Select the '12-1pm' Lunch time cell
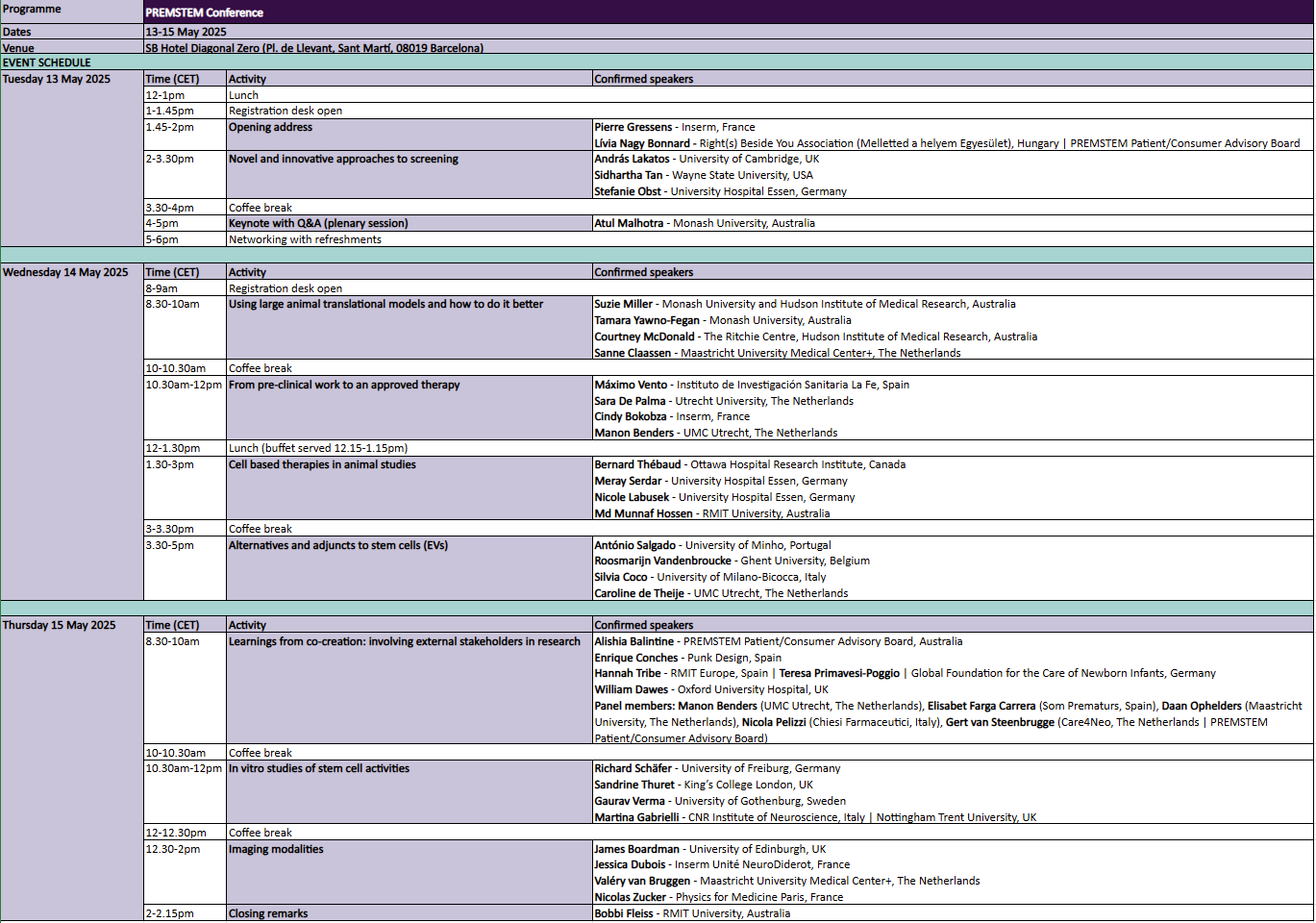Image resolution: width=1316 pixels, height=923 pixels. pos(185,95)
